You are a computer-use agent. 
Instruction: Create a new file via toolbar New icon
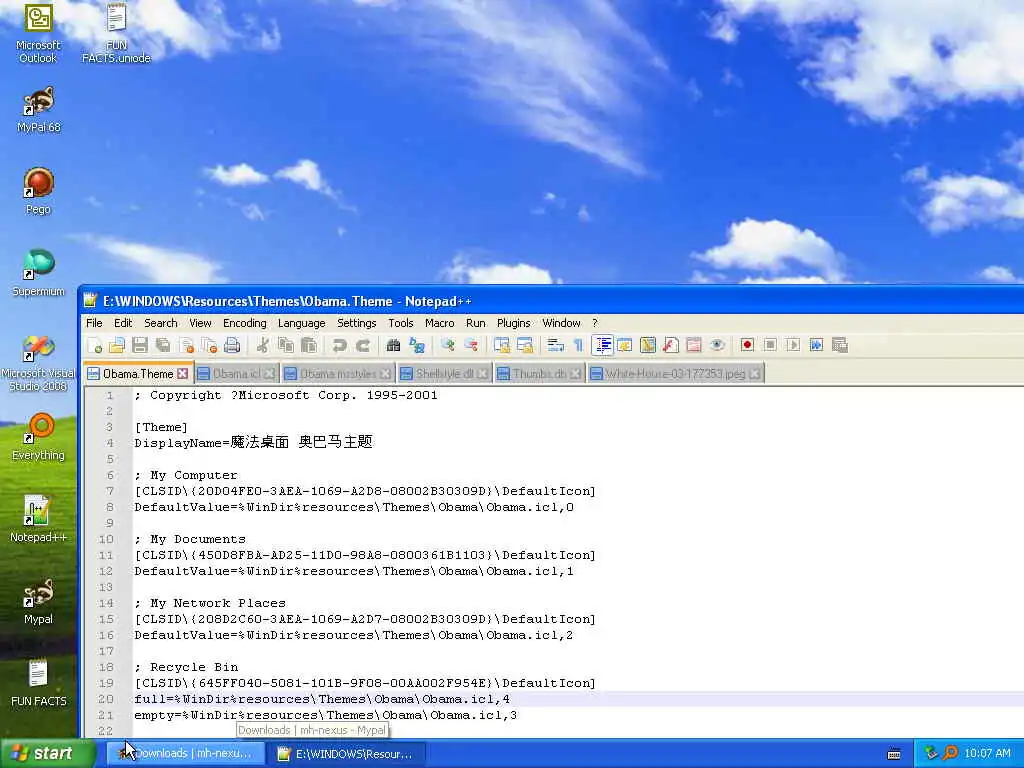point(95,345)
